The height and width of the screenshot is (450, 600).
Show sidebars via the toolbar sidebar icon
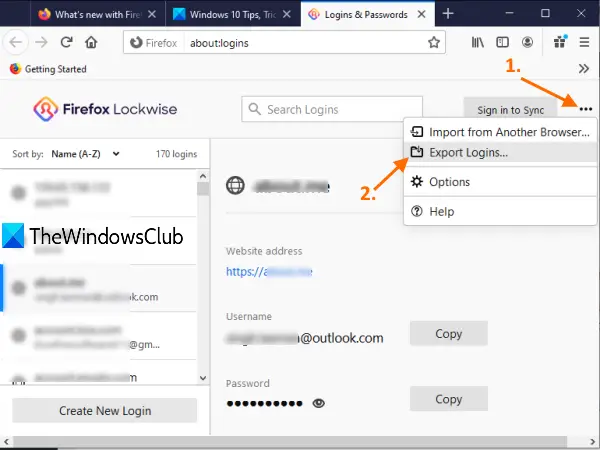pyautogui.click(x=502, y=42)
